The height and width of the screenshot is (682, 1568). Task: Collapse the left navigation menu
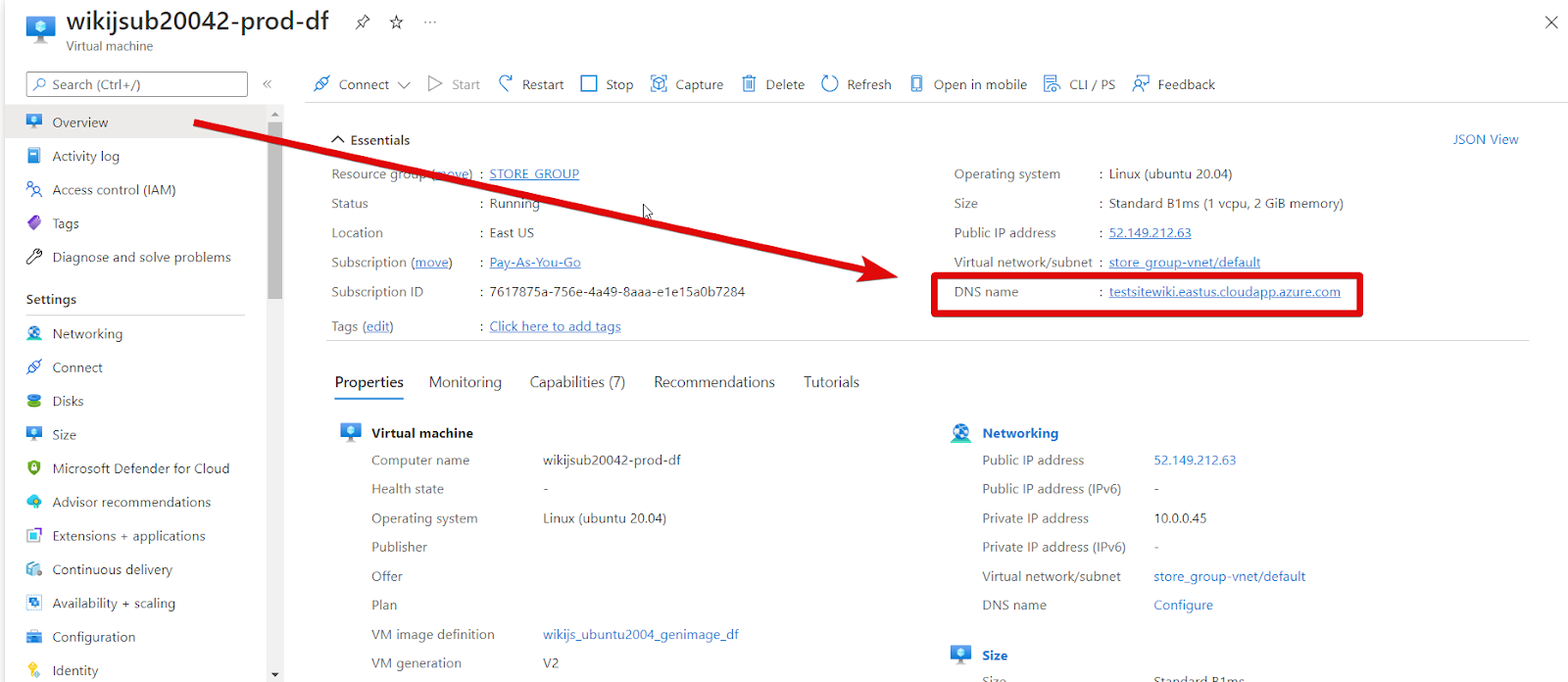(x=267, y=84)
